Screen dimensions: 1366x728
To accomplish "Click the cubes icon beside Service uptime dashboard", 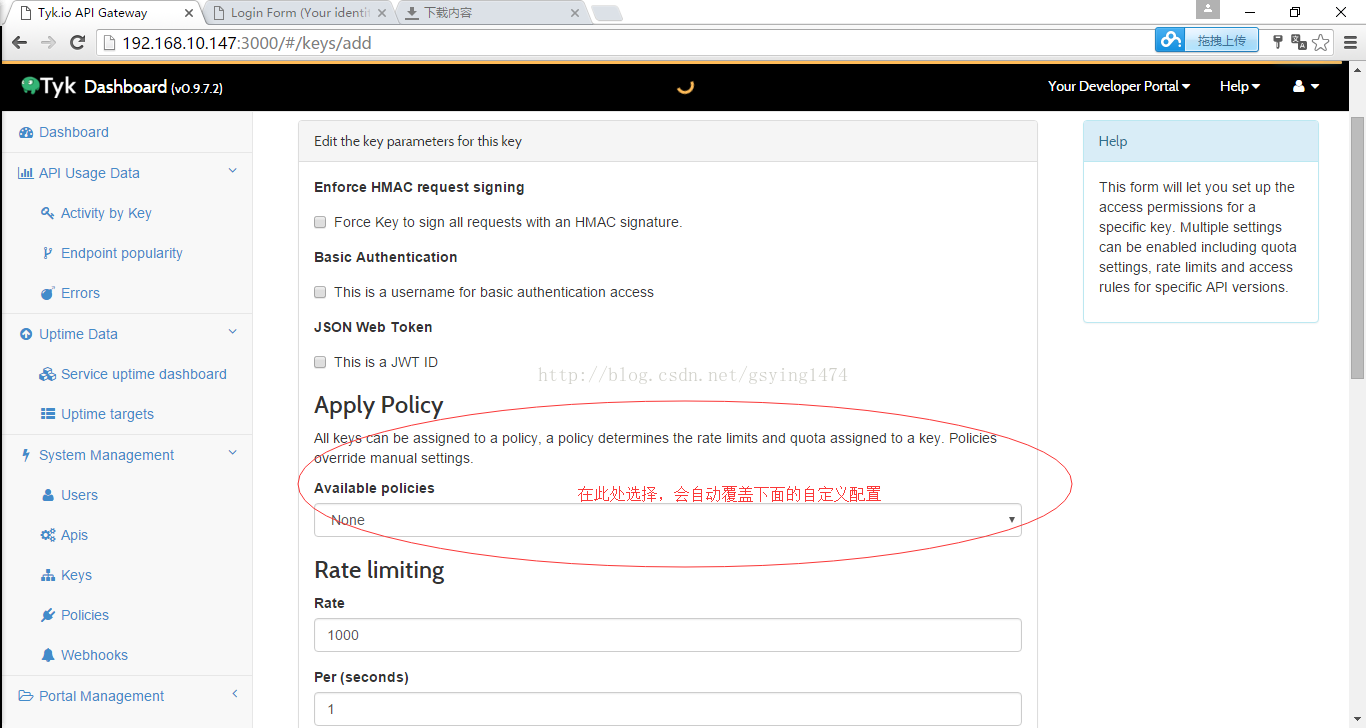I will click(47, 374).
